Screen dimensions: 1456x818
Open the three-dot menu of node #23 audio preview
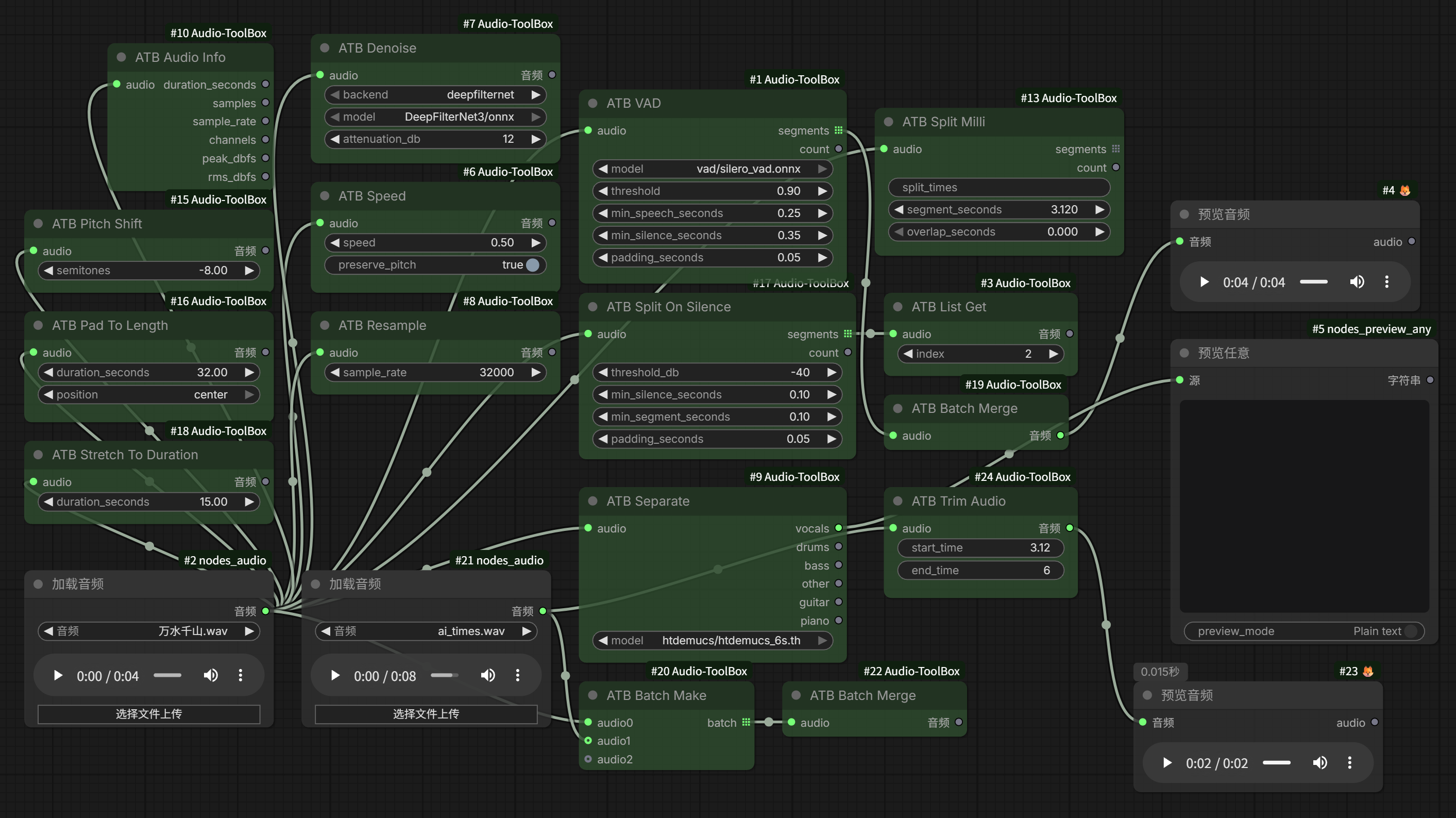coord(1350,763)
